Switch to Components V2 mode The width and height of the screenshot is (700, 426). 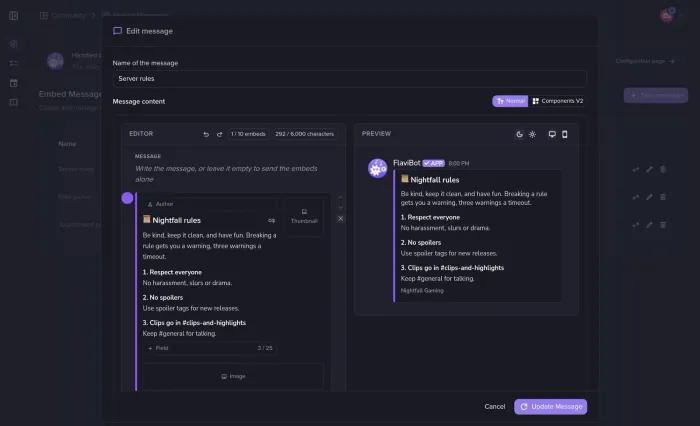point(558,101)
